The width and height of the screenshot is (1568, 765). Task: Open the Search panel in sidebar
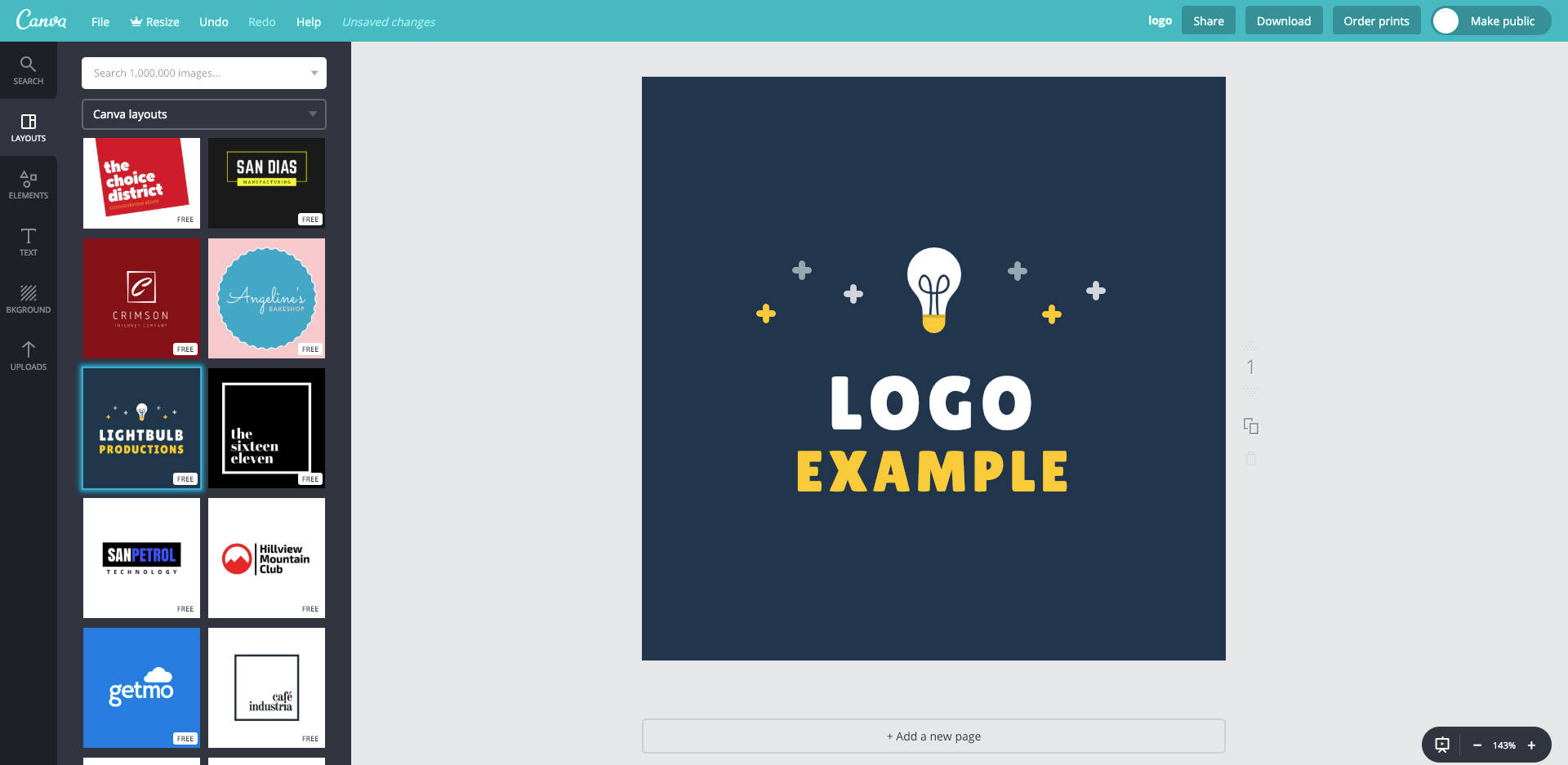pos(28,70)
